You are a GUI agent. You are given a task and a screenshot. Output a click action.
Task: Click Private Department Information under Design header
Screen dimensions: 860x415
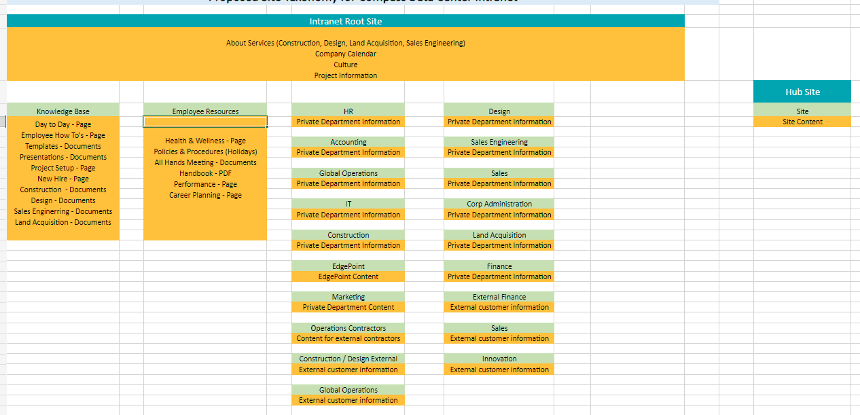coord(499,122)
